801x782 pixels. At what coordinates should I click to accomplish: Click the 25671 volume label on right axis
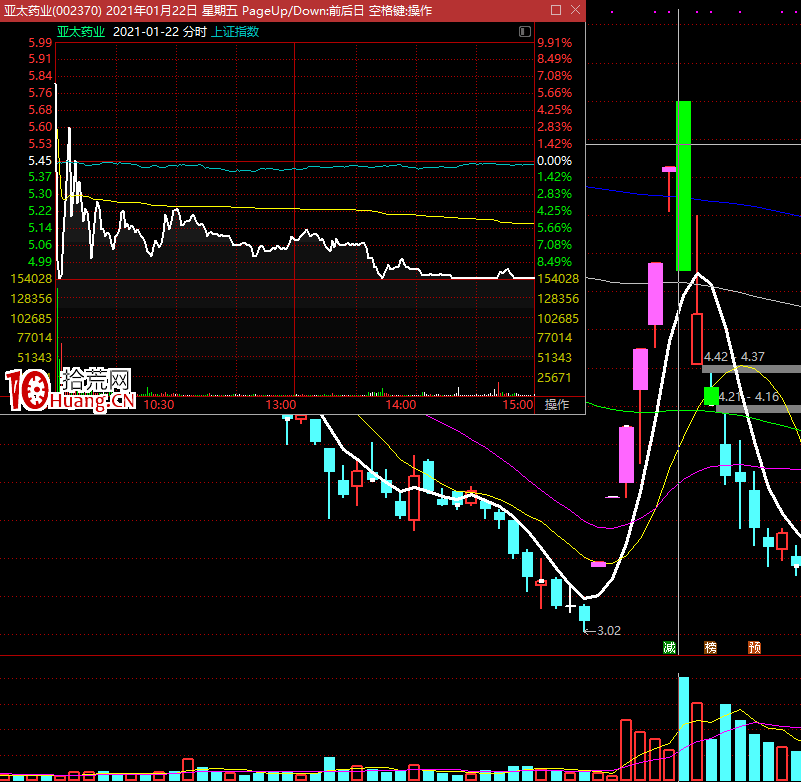point(554,377)
